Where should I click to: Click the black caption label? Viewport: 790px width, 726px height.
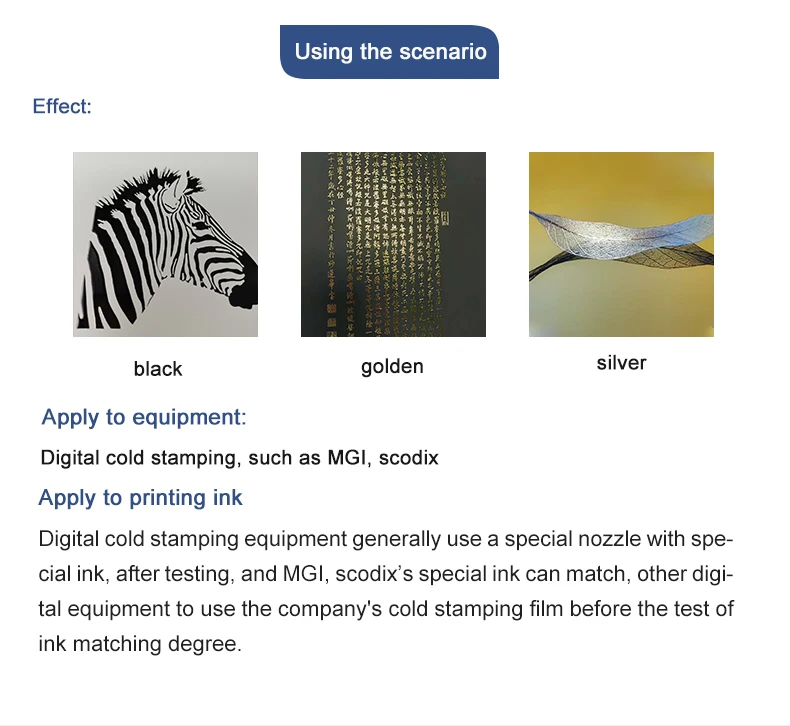coord(158,369)
